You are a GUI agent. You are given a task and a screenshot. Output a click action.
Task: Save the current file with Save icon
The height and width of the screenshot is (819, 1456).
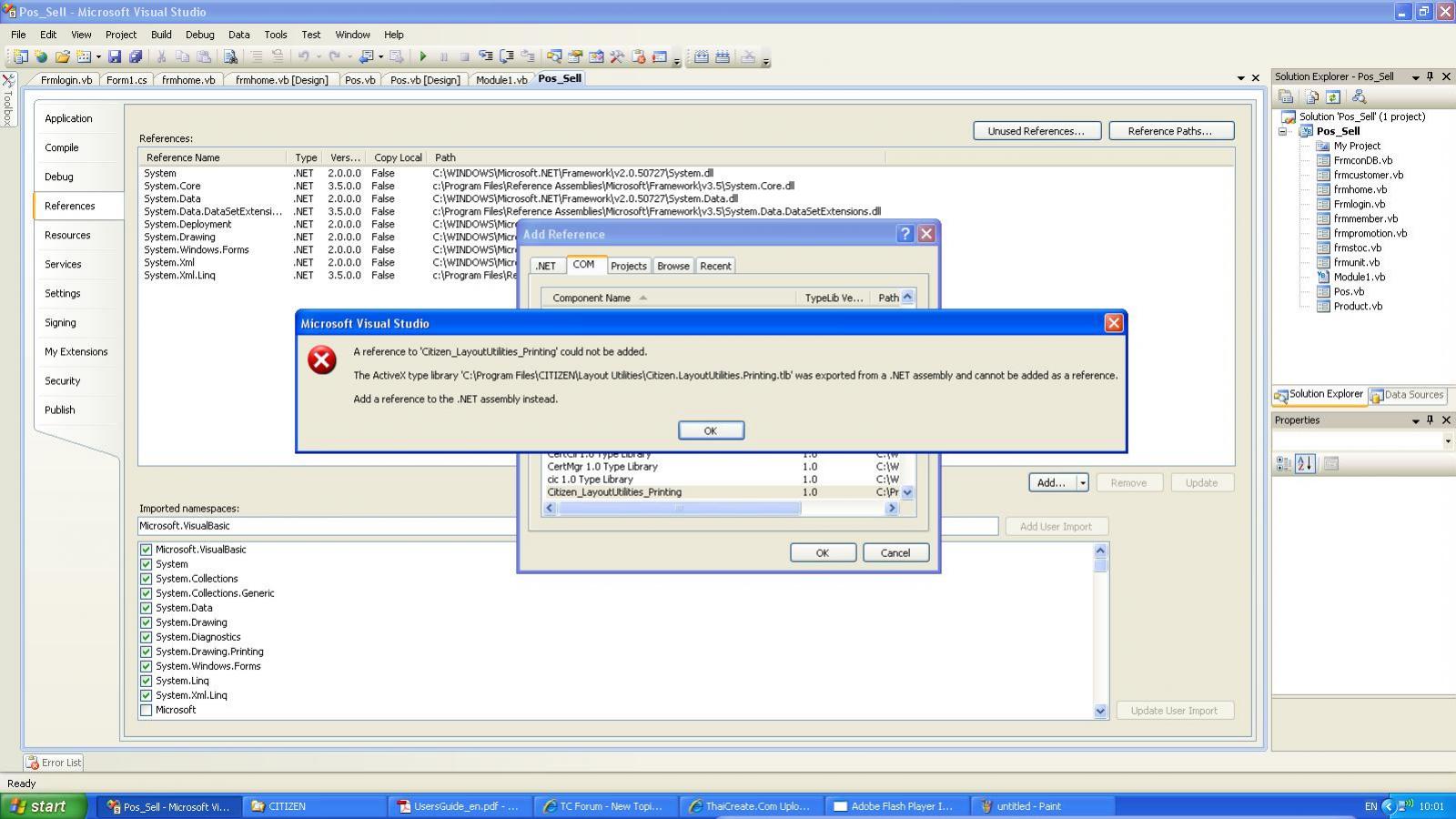tap(115, 56)
